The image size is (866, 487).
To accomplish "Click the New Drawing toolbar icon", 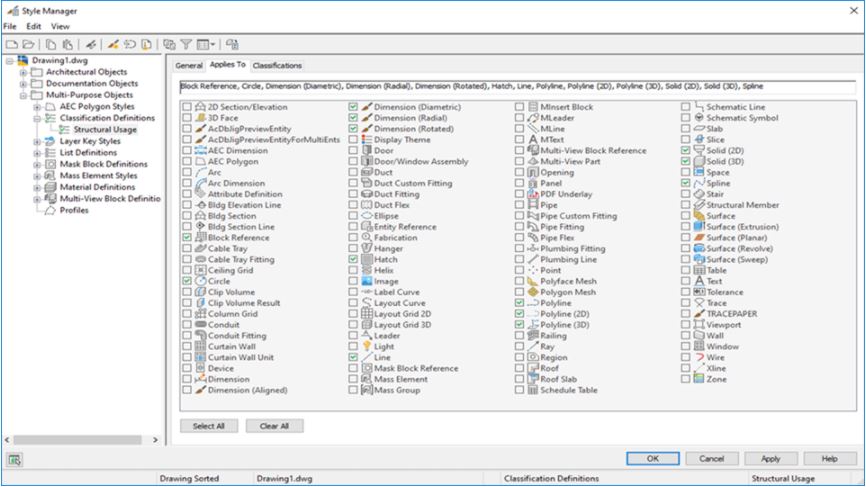I will 9,45.
